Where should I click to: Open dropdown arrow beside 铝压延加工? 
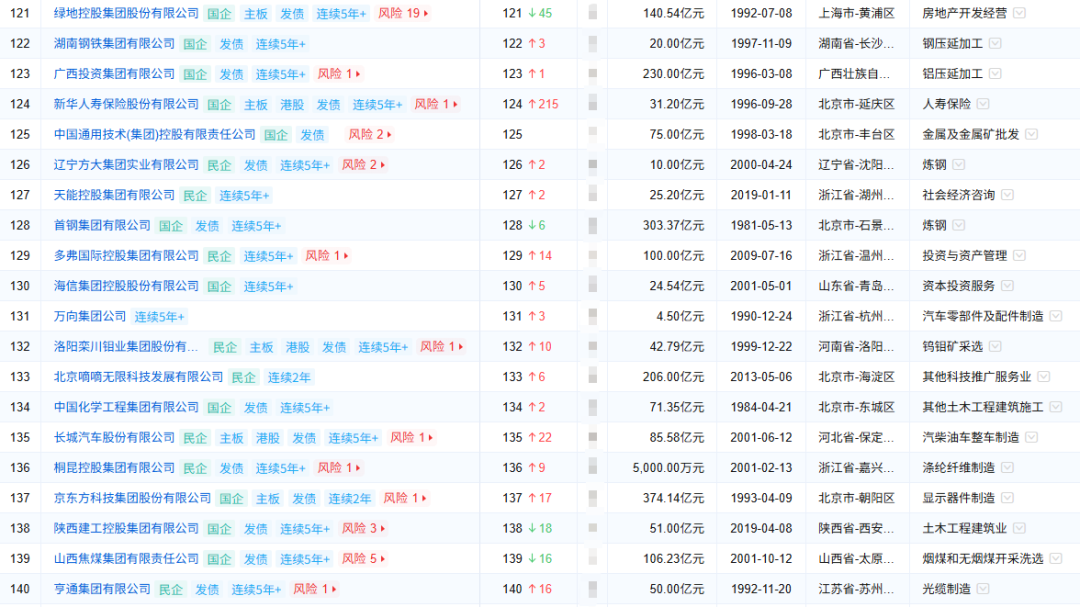tap(995, 74)
